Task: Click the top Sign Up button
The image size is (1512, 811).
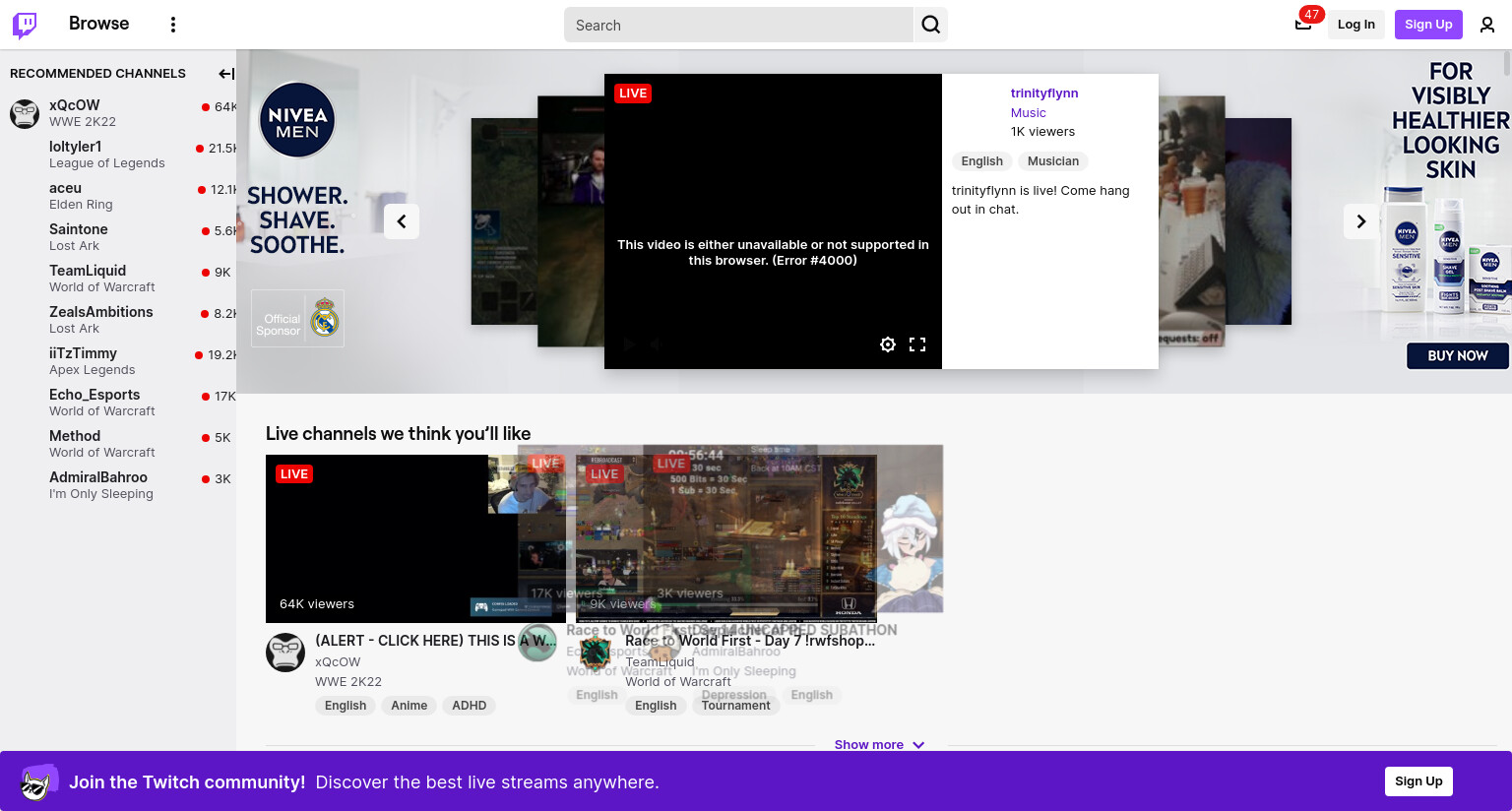Action: pyautogui.click(x=1428, y=25)
